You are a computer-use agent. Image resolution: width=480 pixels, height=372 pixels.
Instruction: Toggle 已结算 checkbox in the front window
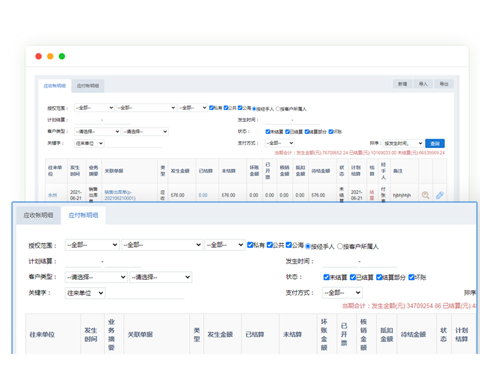(353, 277)
